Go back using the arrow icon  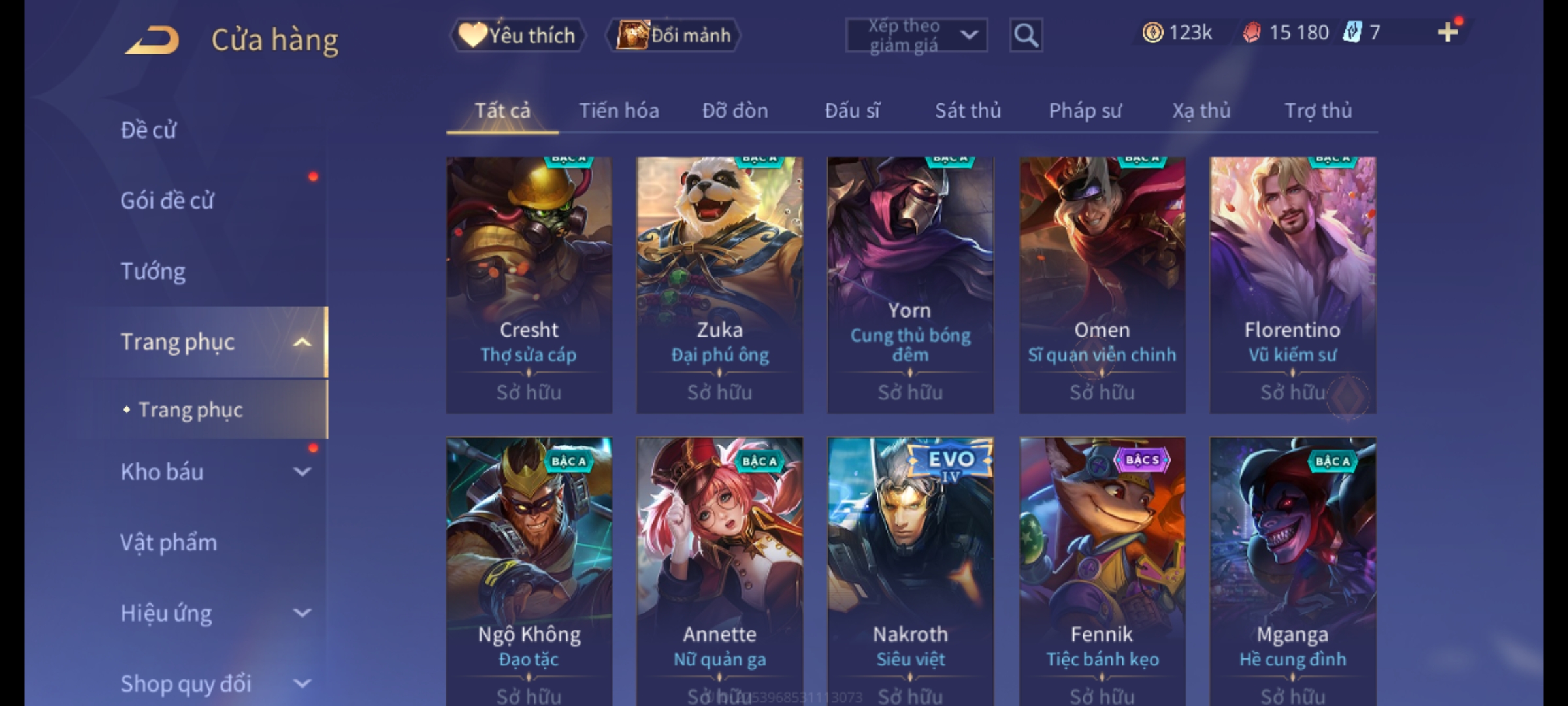coord(152,40)
